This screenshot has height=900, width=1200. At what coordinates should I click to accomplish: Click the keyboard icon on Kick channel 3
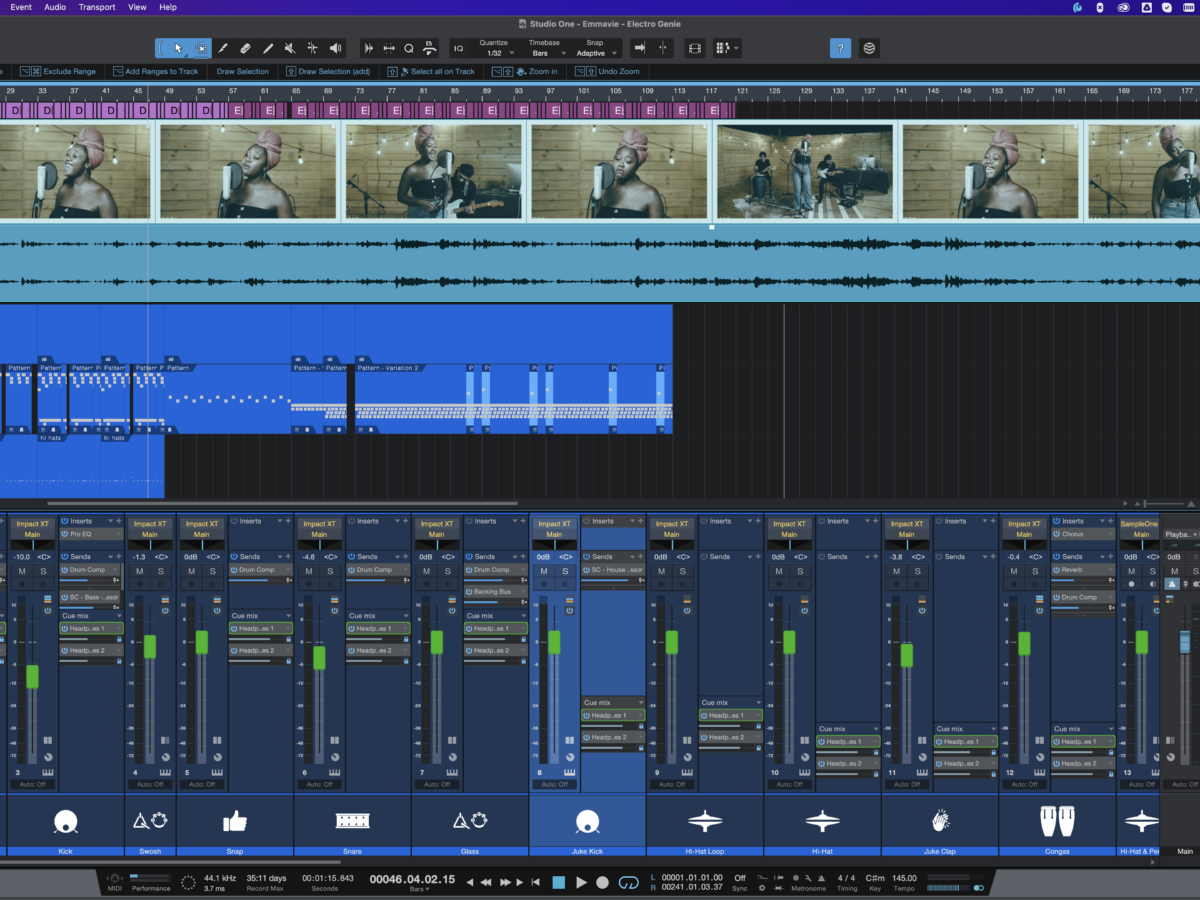coord(47,772)
